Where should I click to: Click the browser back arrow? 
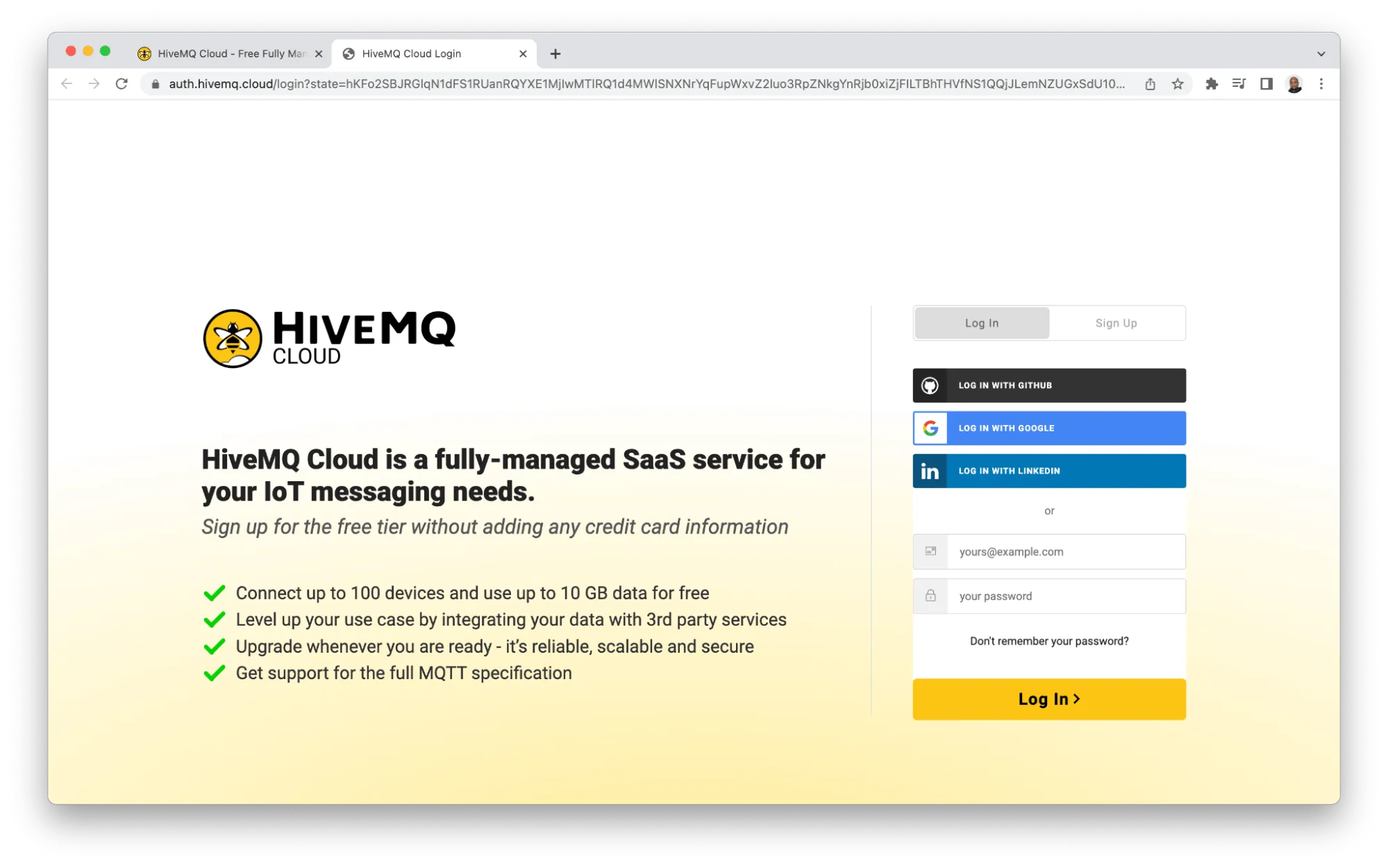(x=67, y=84)
